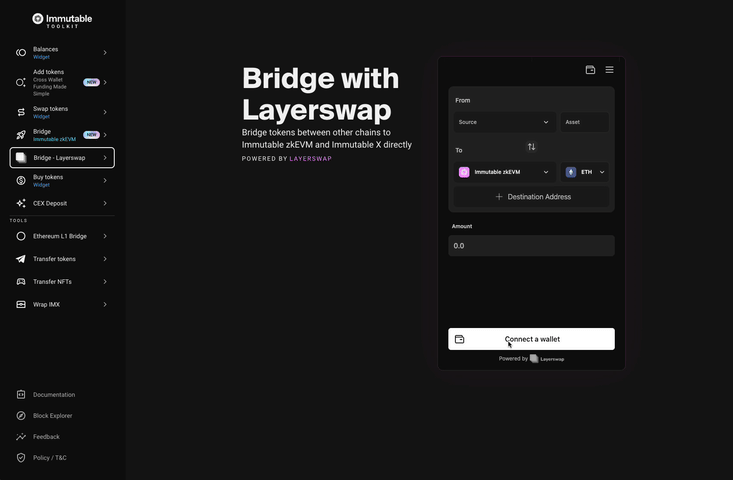Click Connect a wallet button
The width and height of the screenshot is (733, 480).
tap(532, 339)
